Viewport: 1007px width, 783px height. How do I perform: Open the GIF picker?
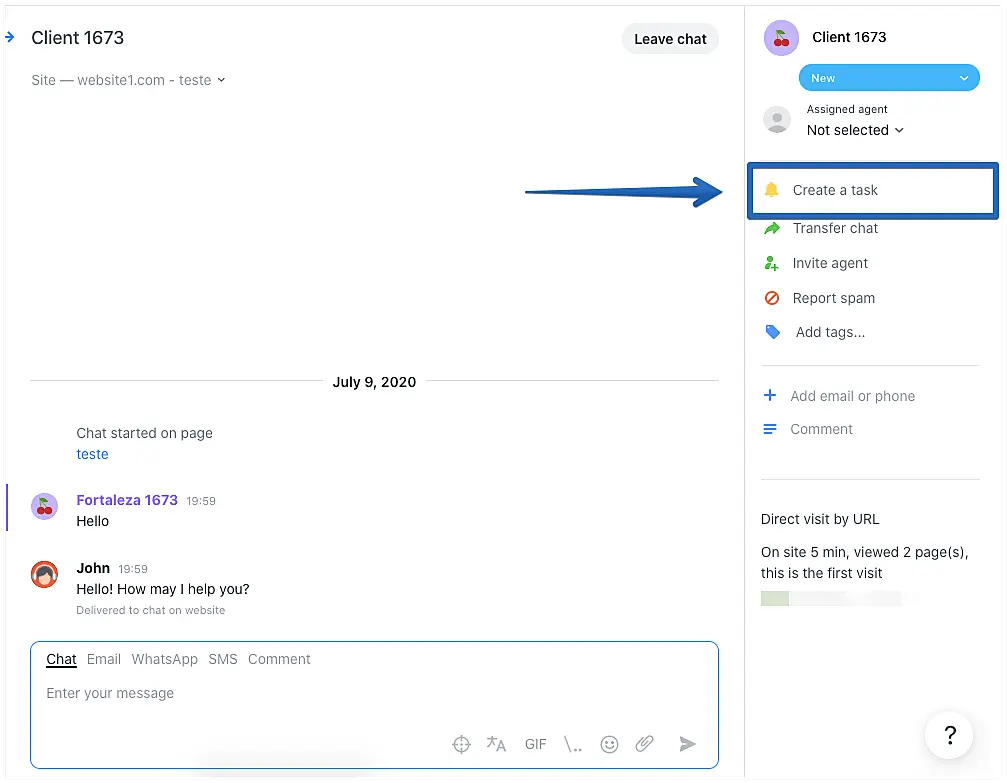coord(536,744)
